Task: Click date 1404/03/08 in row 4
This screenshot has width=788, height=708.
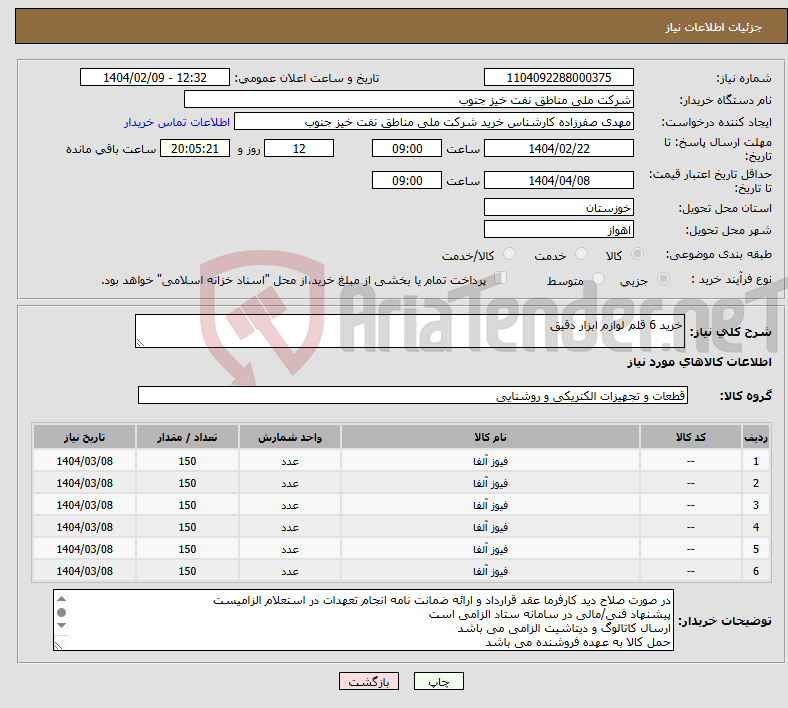Action: point(84,527)
